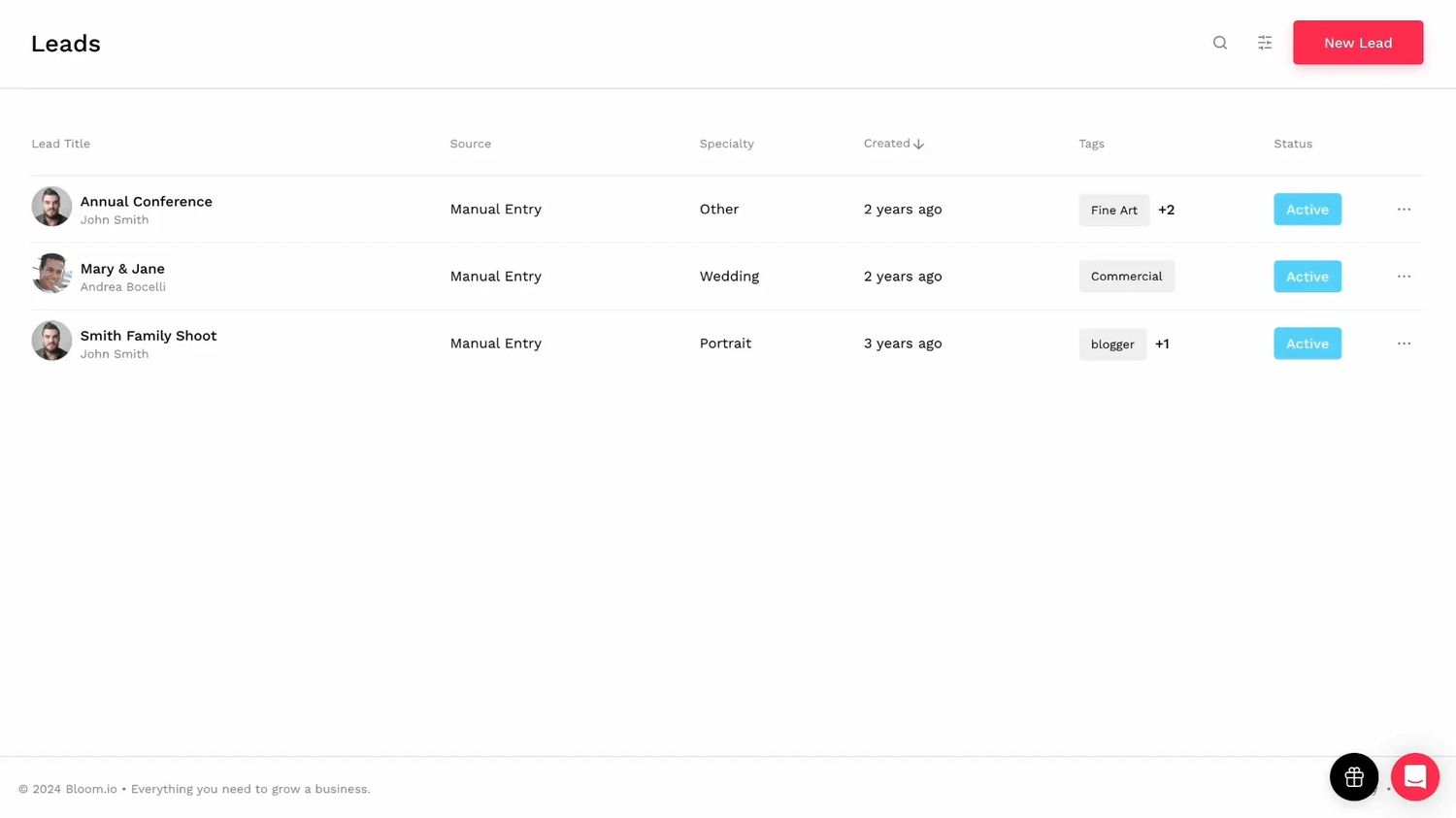1456x818 pixels.
Task: Sort leads by the Source column header
Action: tap(470, 143)
